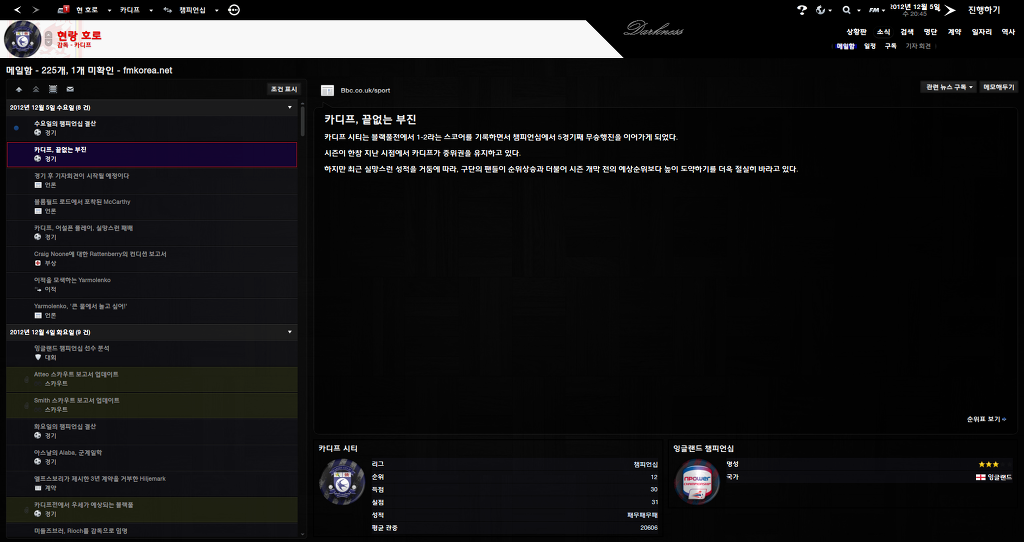Open the transfer arrows icon beside 챔피언십
The image size is (1024, 542).
(x=168, y=10)
